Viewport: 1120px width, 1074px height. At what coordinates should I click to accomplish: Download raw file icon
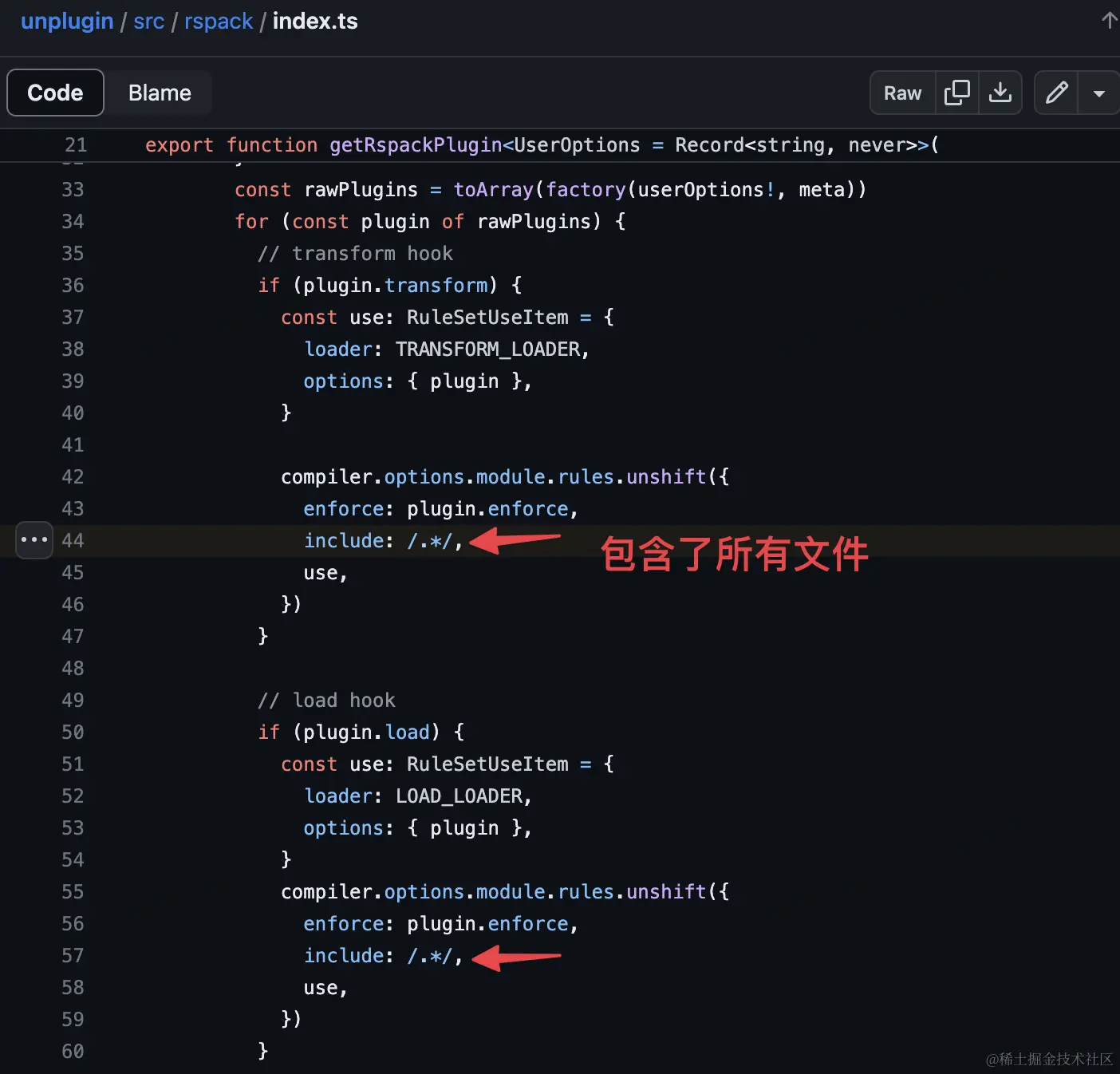(x=1000, y=93)
